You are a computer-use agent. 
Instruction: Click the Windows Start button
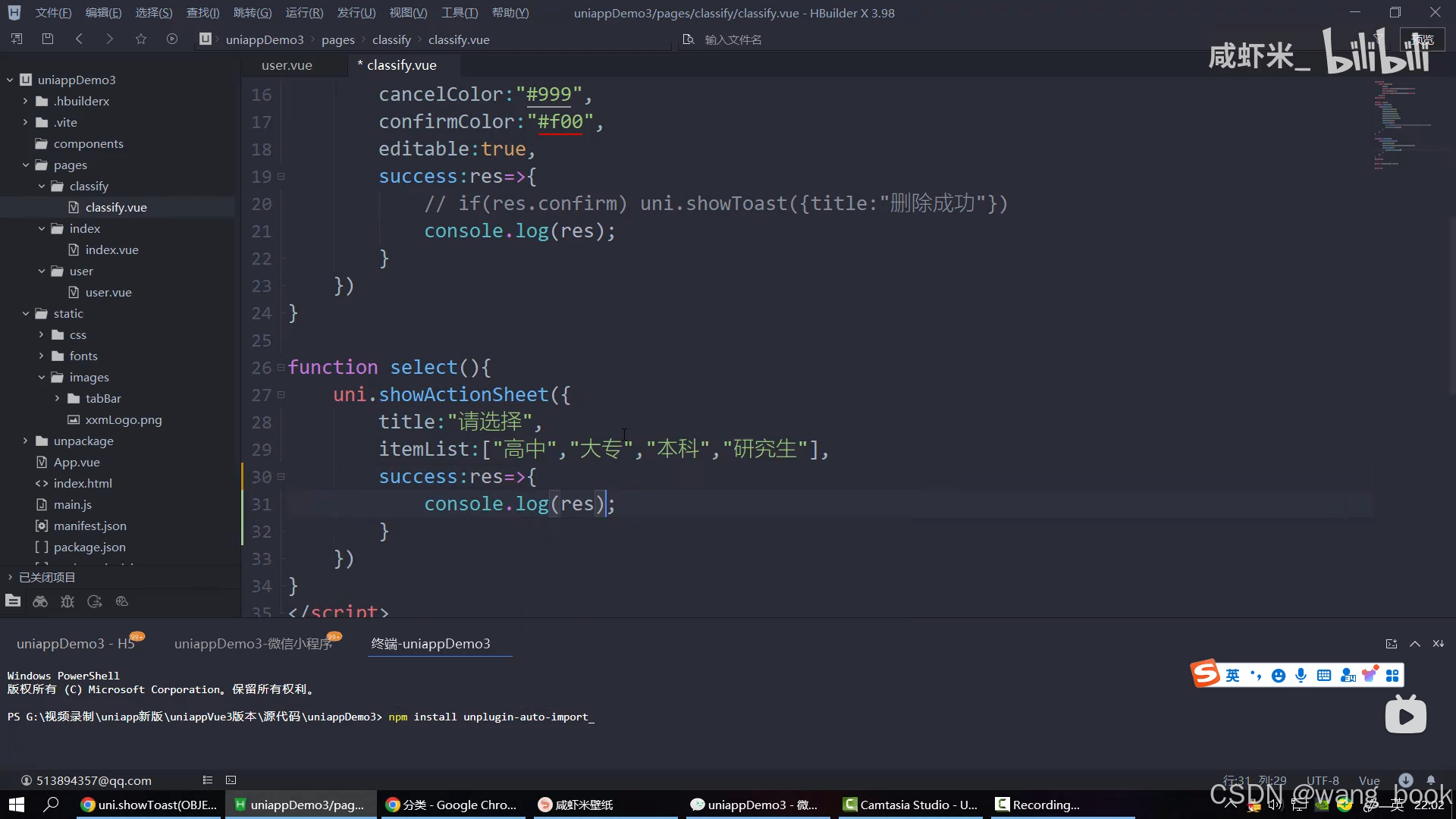17,805
